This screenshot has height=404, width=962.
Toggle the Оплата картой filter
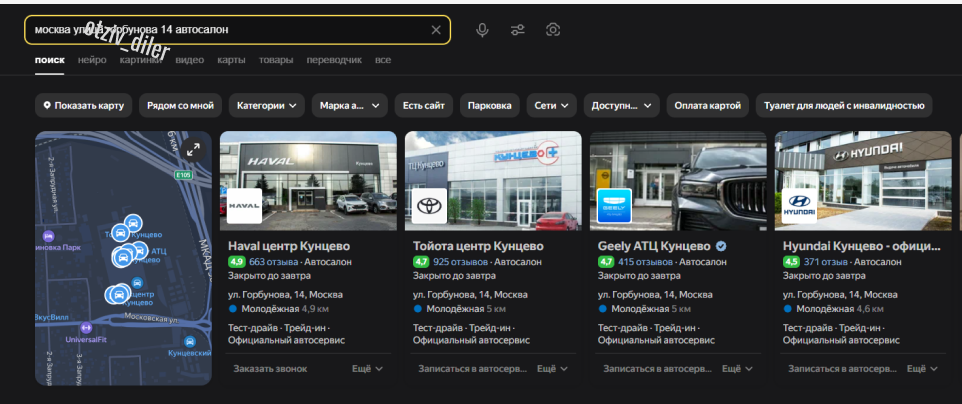[707, 106]
